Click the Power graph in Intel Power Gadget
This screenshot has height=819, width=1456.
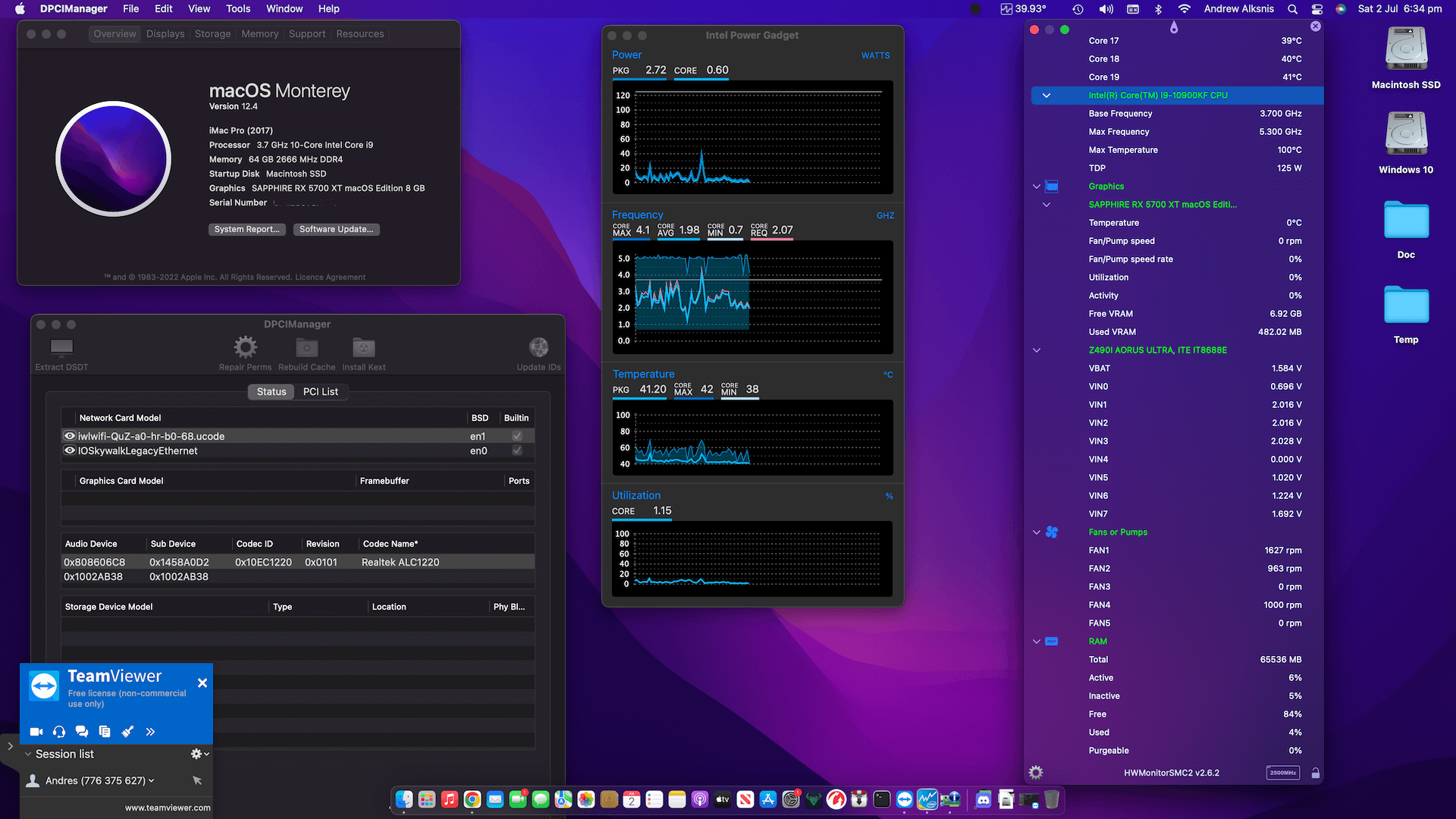753,137
